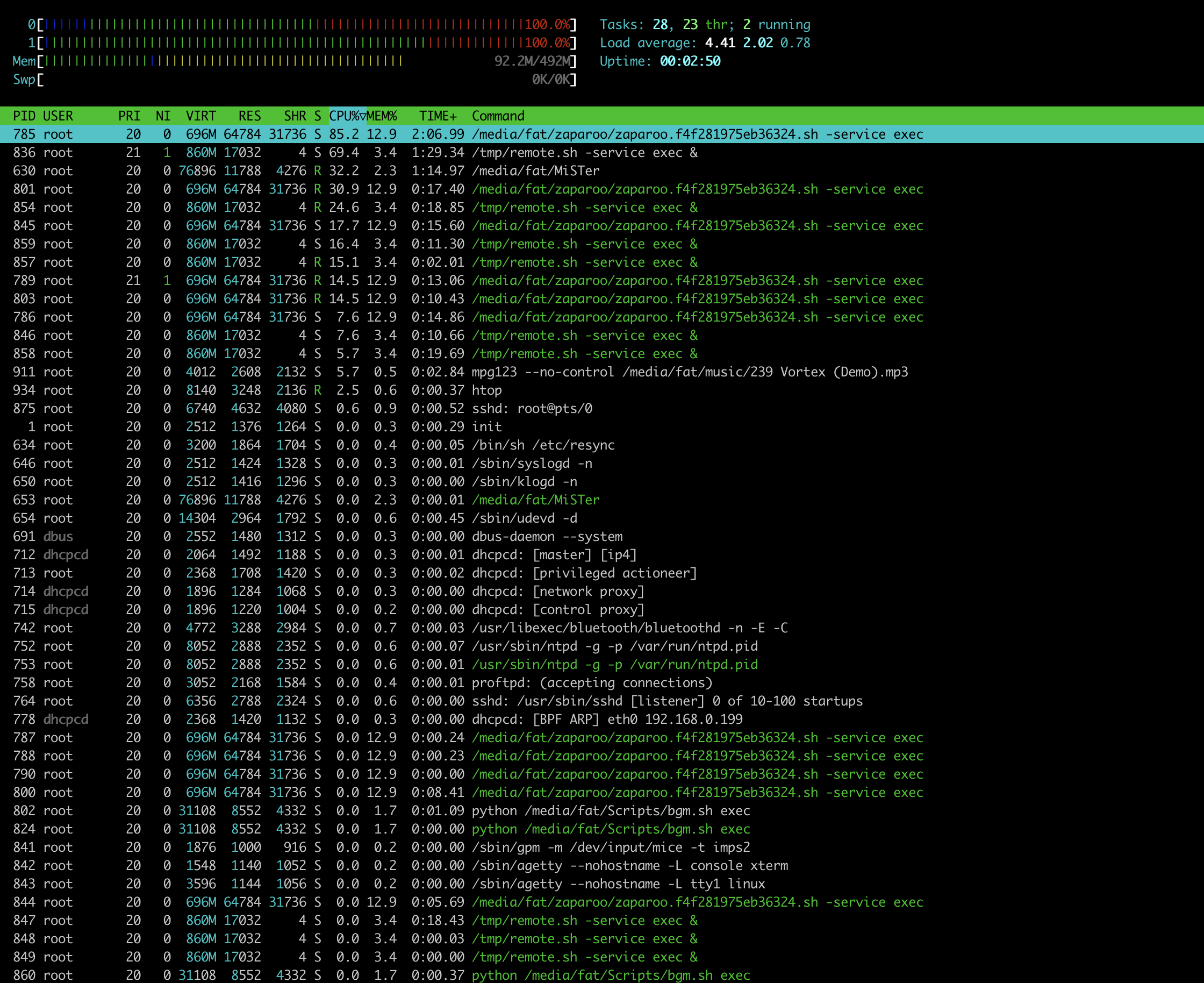
Task: Select remote.sh thread PID 859
Action: coord(601,244)
